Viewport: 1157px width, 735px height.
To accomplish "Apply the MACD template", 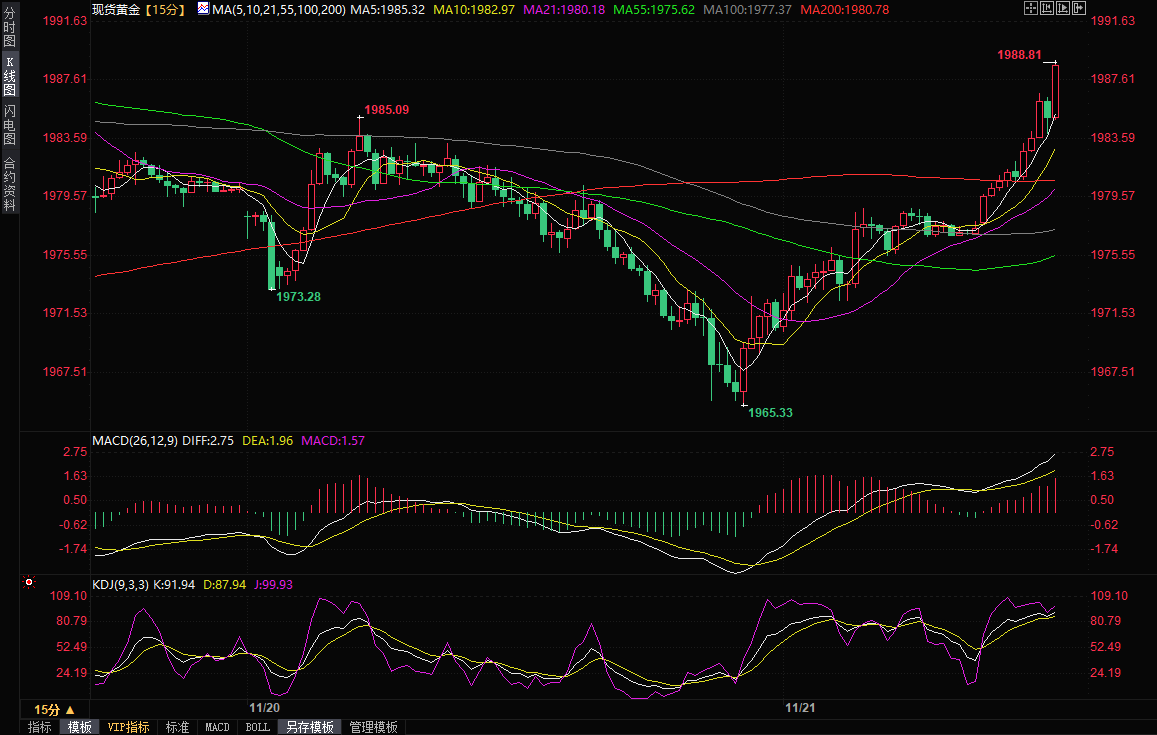I will 217,727.
